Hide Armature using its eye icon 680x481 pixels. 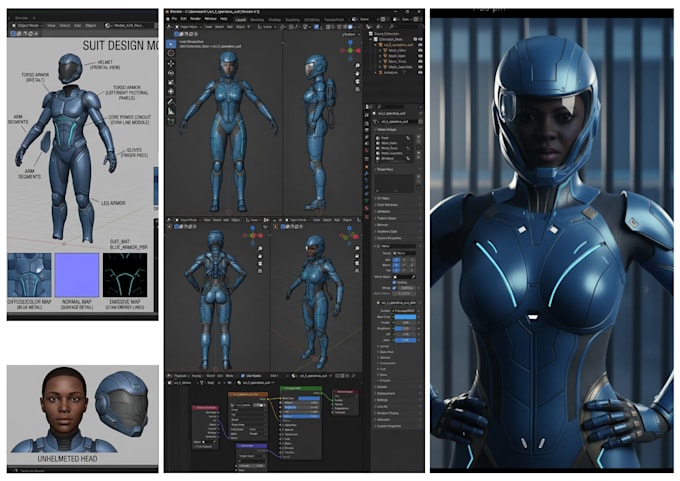tap(420, 73)
